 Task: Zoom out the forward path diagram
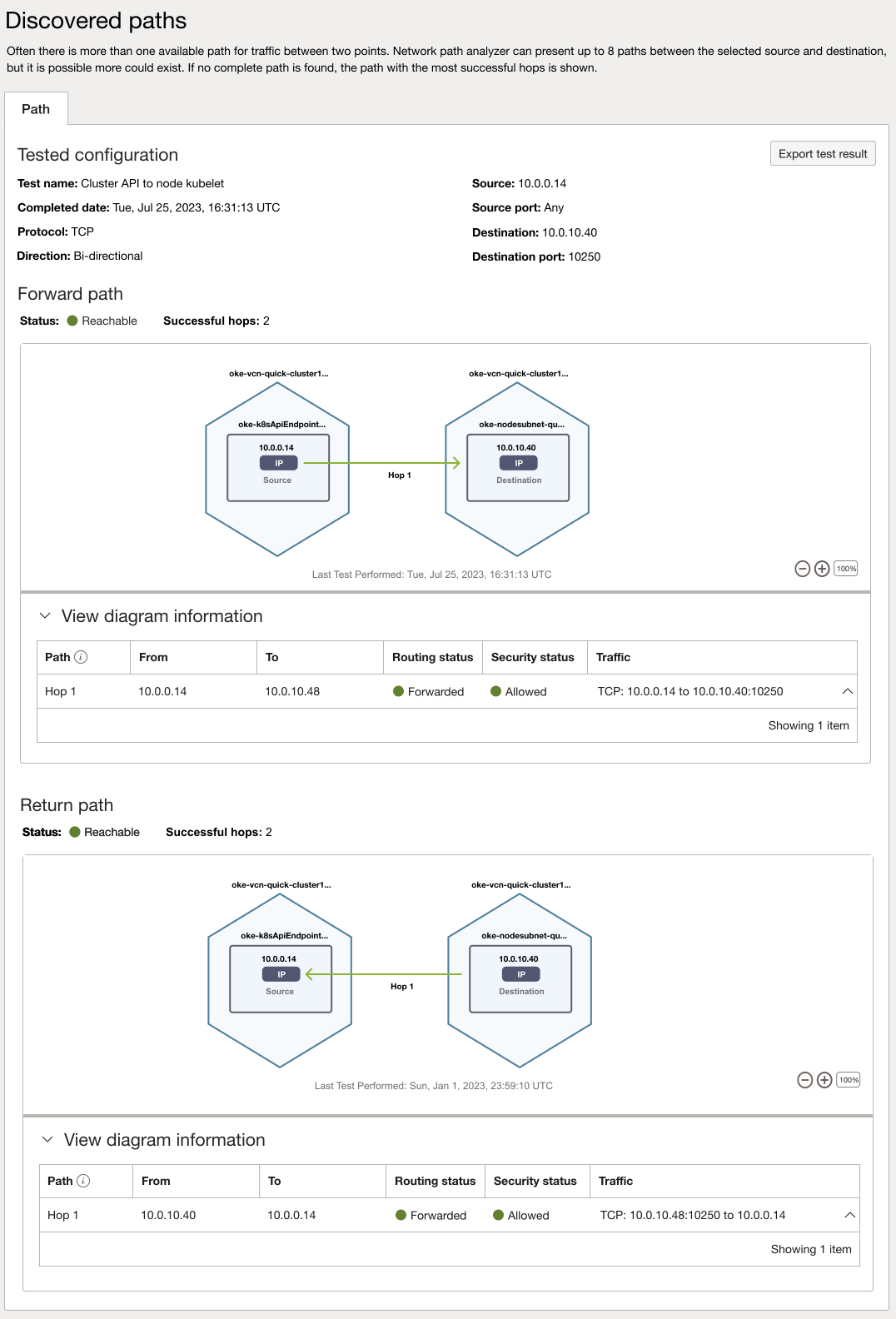pos(802,569)
